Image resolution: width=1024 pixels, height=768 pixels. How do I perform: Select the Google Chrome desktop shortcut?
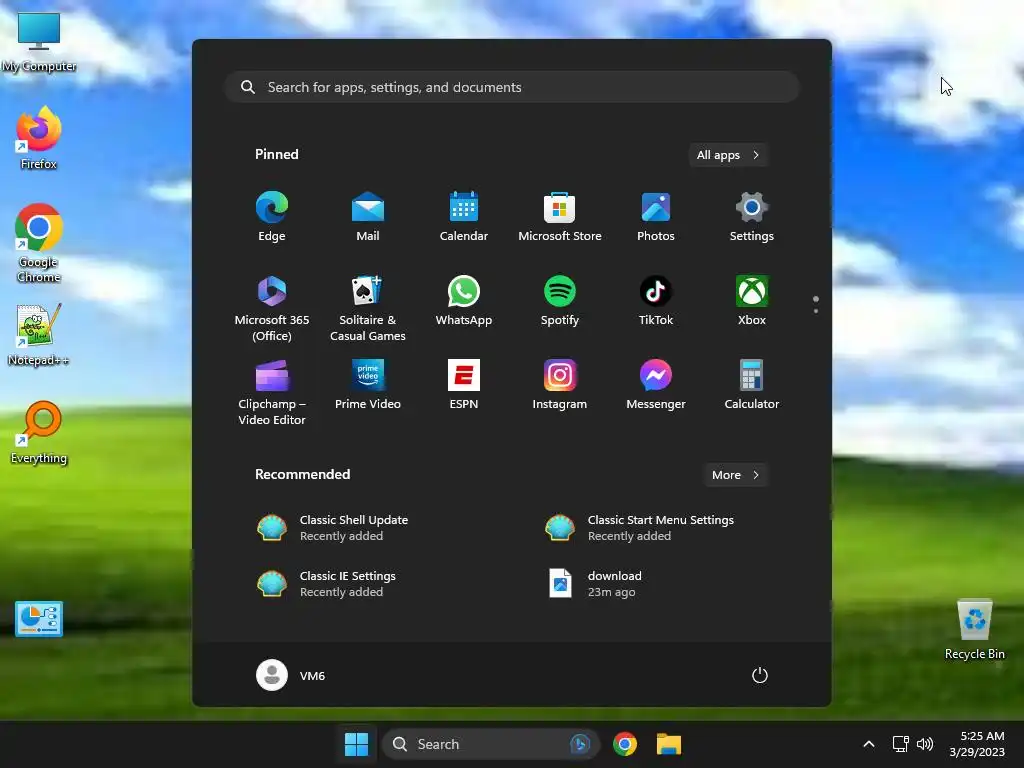[x=39, y=243]
